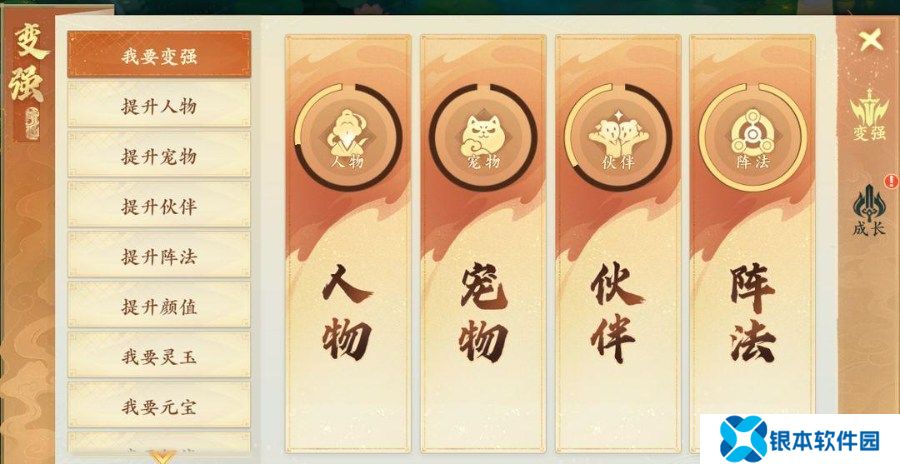Open the 提升颜值 option
Image resolution: width=900 pixels, height=464 pixels.
click(x=159, y=305)
